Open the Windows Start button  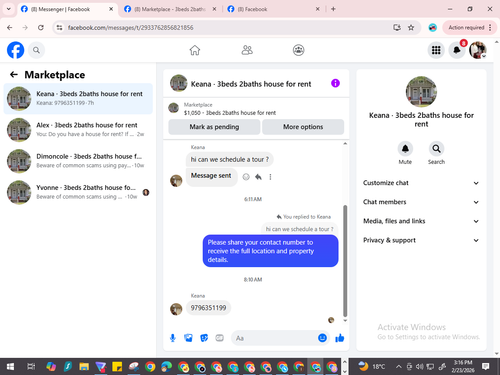10,367
